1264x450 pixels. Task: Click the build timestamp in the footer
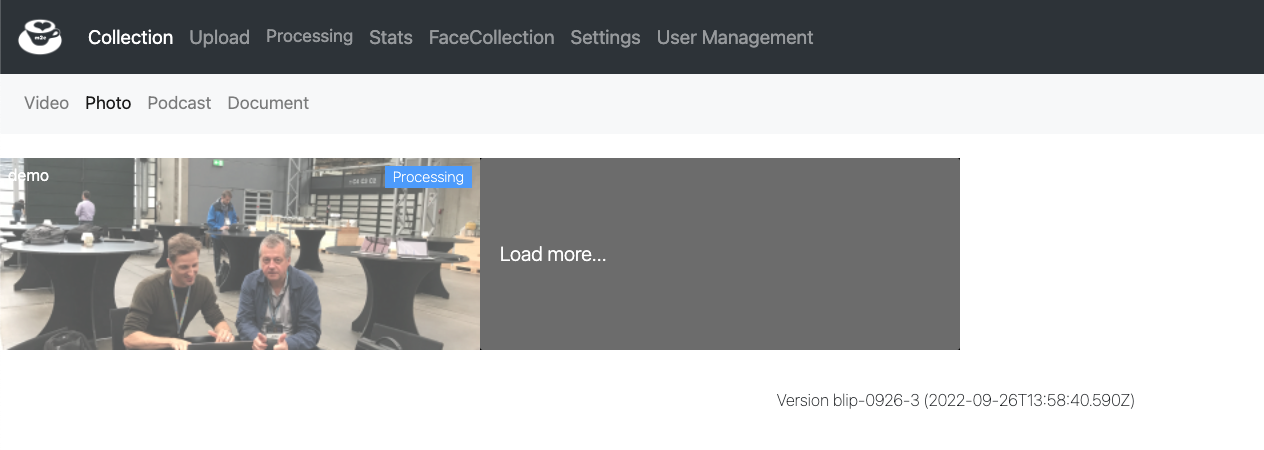[1029, 401]
